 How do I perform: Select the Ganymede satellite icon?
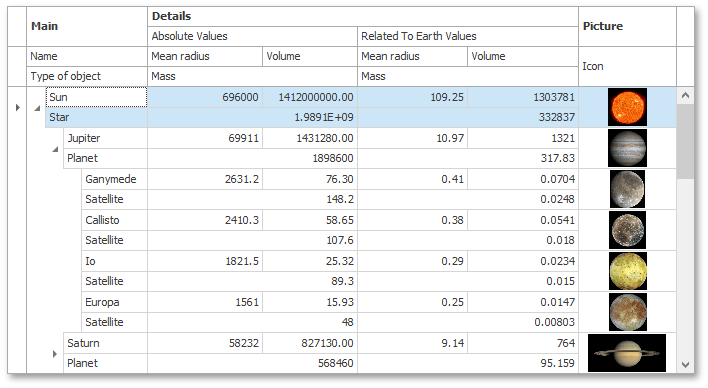(627, 189)
